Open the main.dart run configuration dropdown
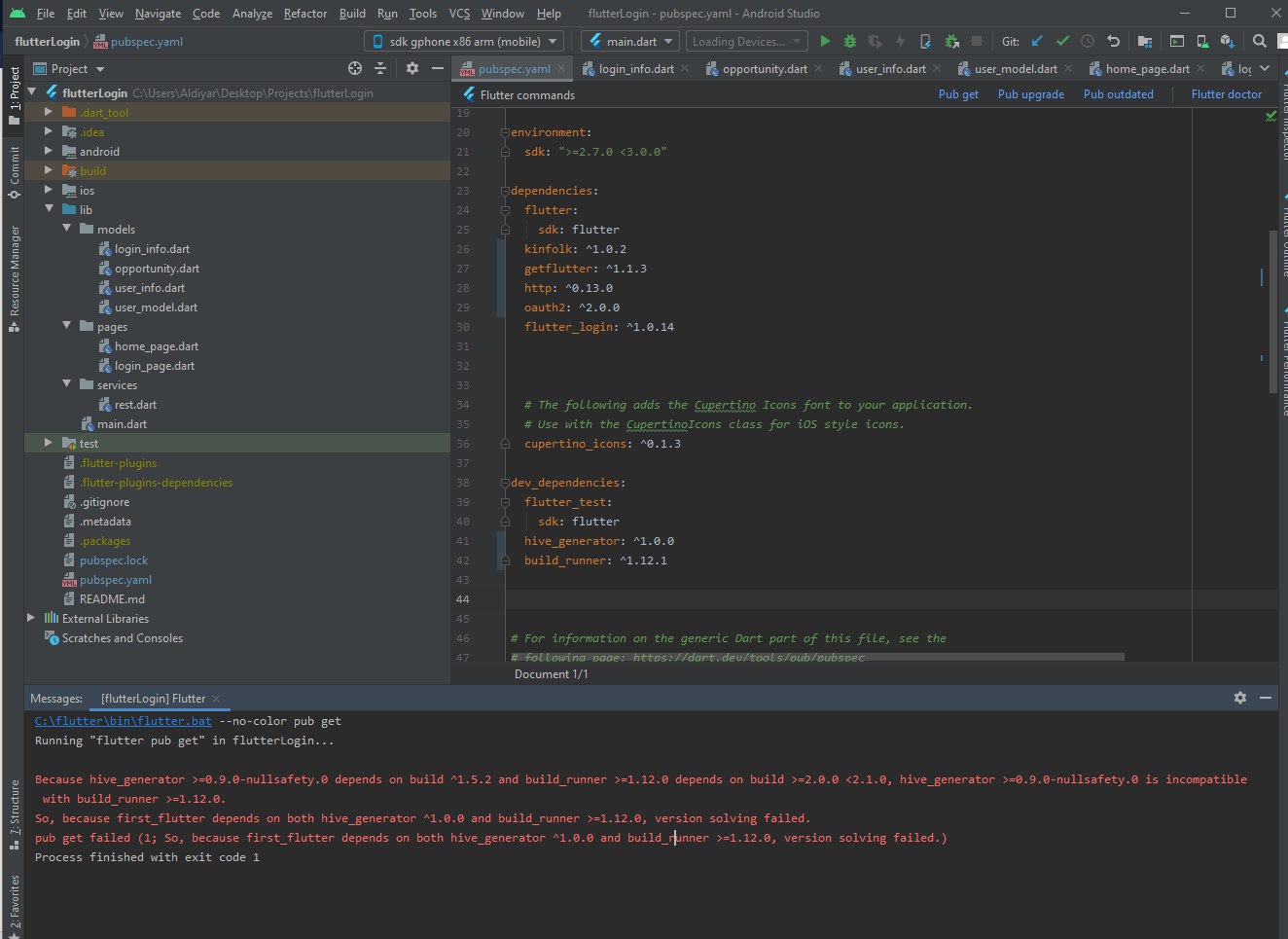Image resolution: width=1288 pixels, height=939 pixels. [x=629, y=41]
